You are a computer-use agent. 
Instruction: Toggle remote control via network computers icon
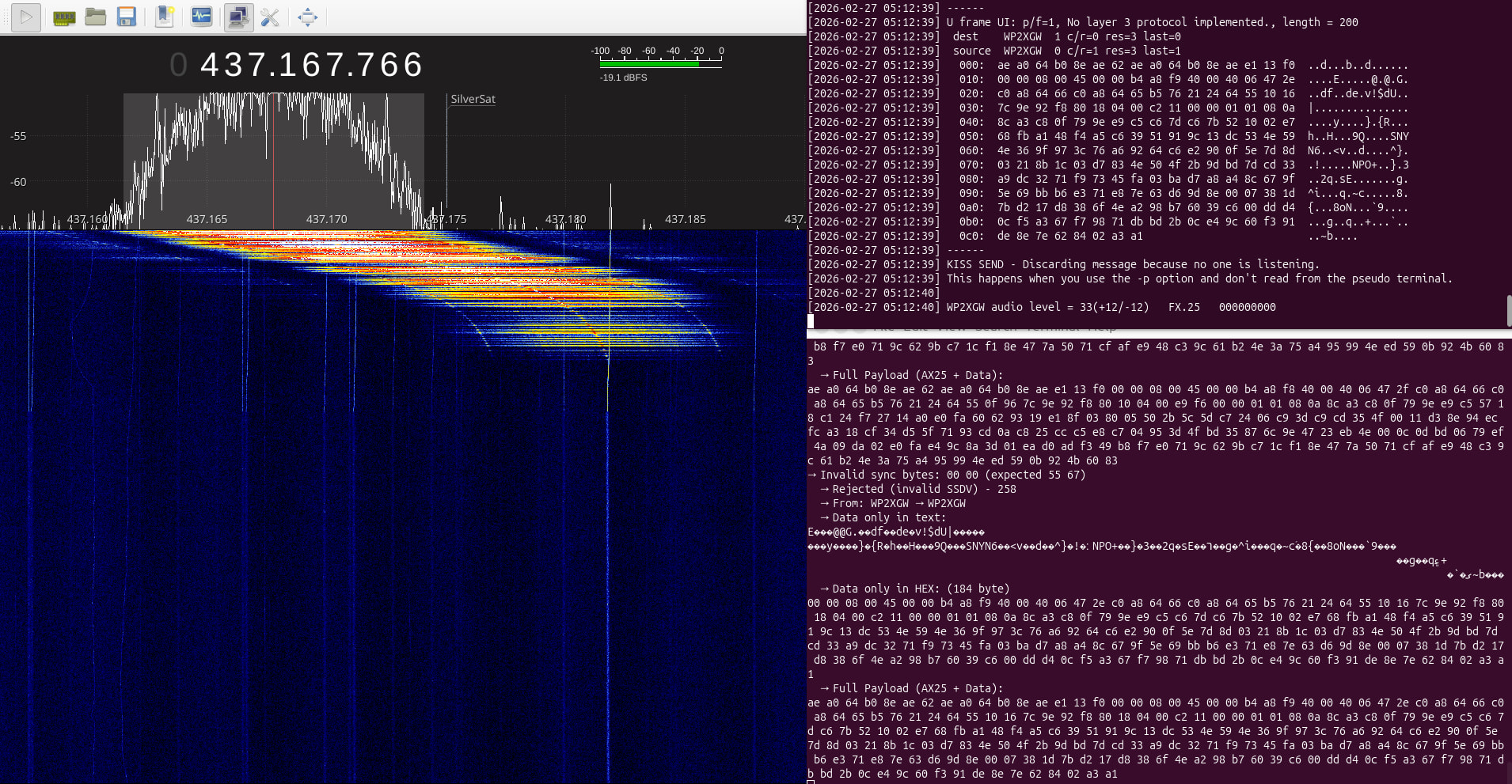click(237, 17)
